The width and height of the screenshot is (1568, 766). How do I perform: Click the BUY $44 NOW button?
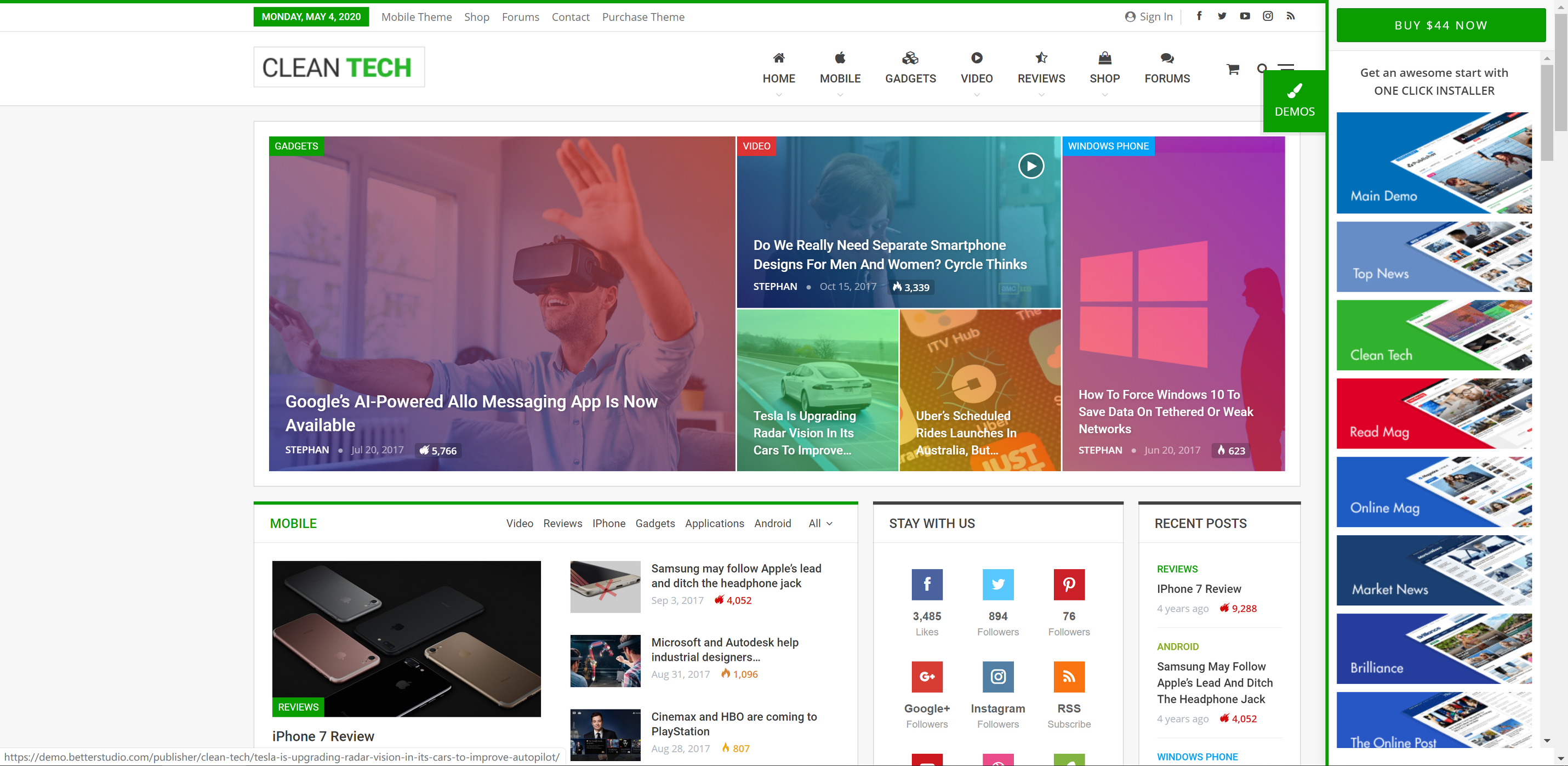pyautogui.click(x=1441, y=25)
